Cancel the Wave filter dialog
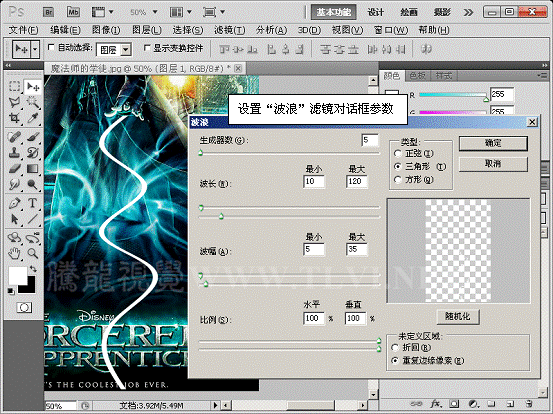The width and height of the screenshot is (553, 414). pyautogui.click(x=493, y=164)
